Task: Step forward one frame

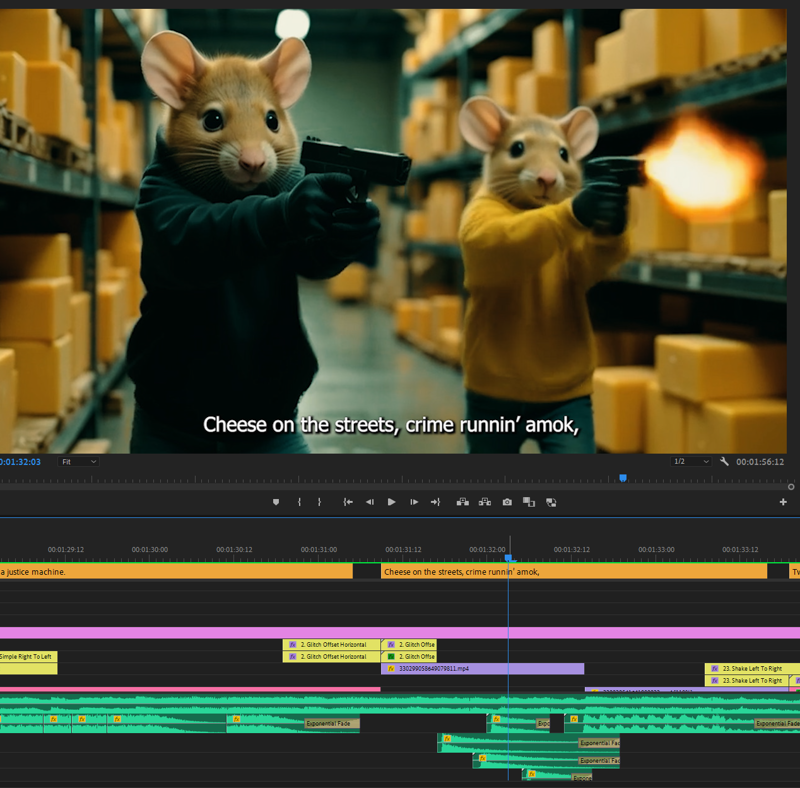Action: click(414, 502)
